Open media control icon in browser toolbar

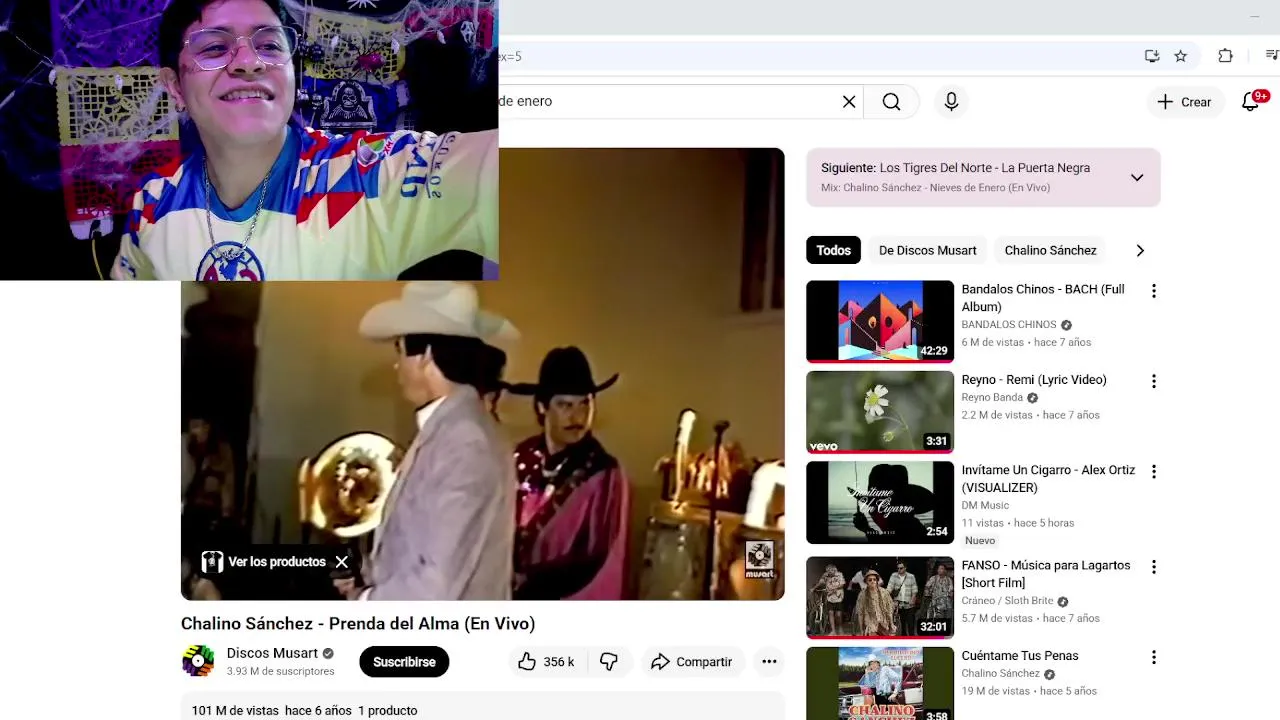pyautogui.click(x=1272, y=56)
